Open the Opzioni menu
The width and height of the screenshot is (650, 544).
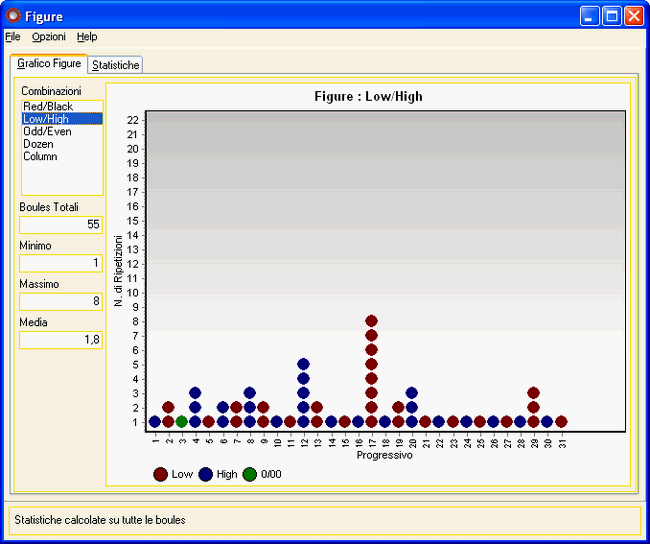tap(49, 37)
